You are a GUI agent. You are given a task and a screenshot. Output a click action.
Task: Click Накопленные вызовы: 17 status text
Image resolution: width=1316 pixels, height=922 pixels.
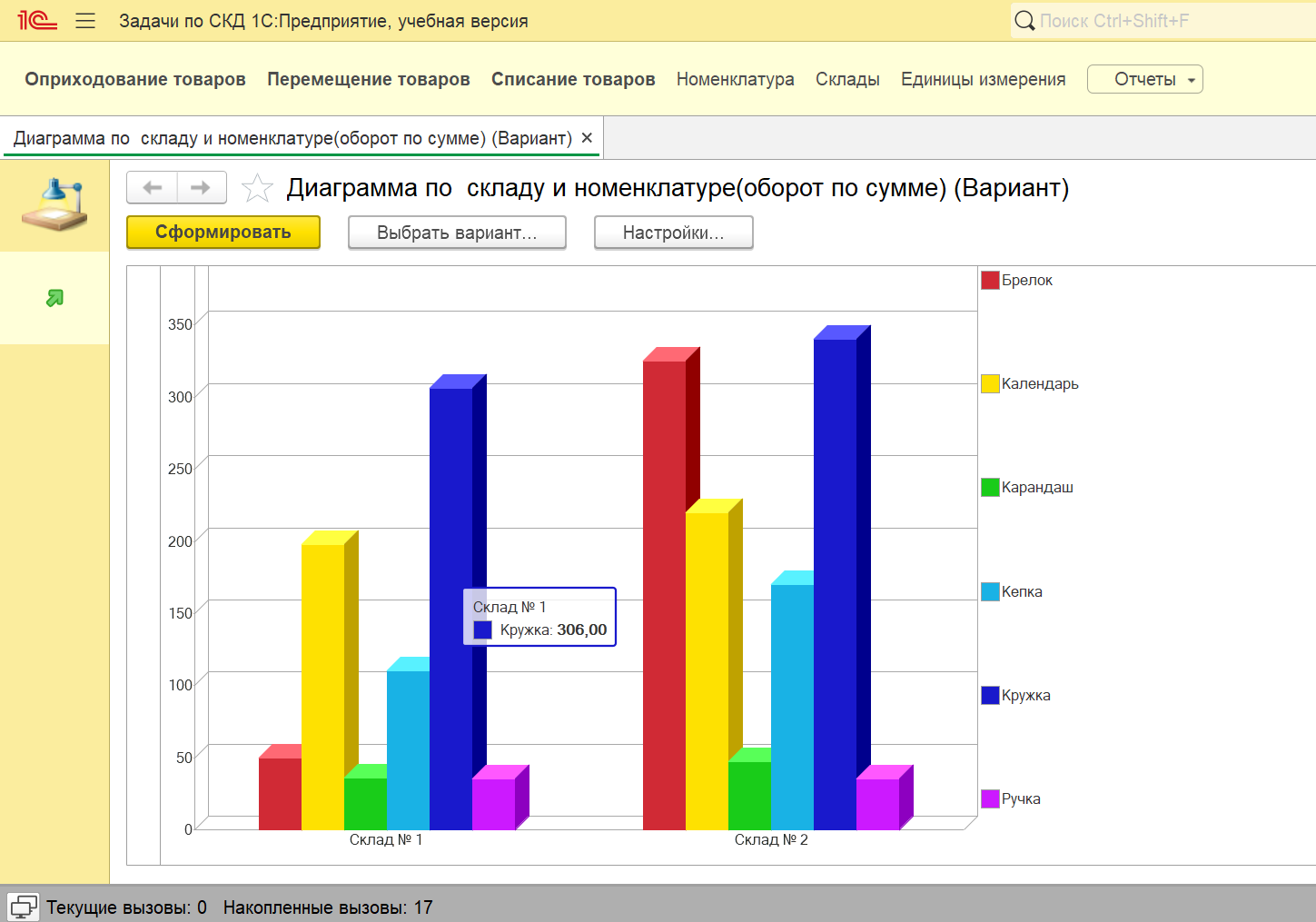[328, 907]
